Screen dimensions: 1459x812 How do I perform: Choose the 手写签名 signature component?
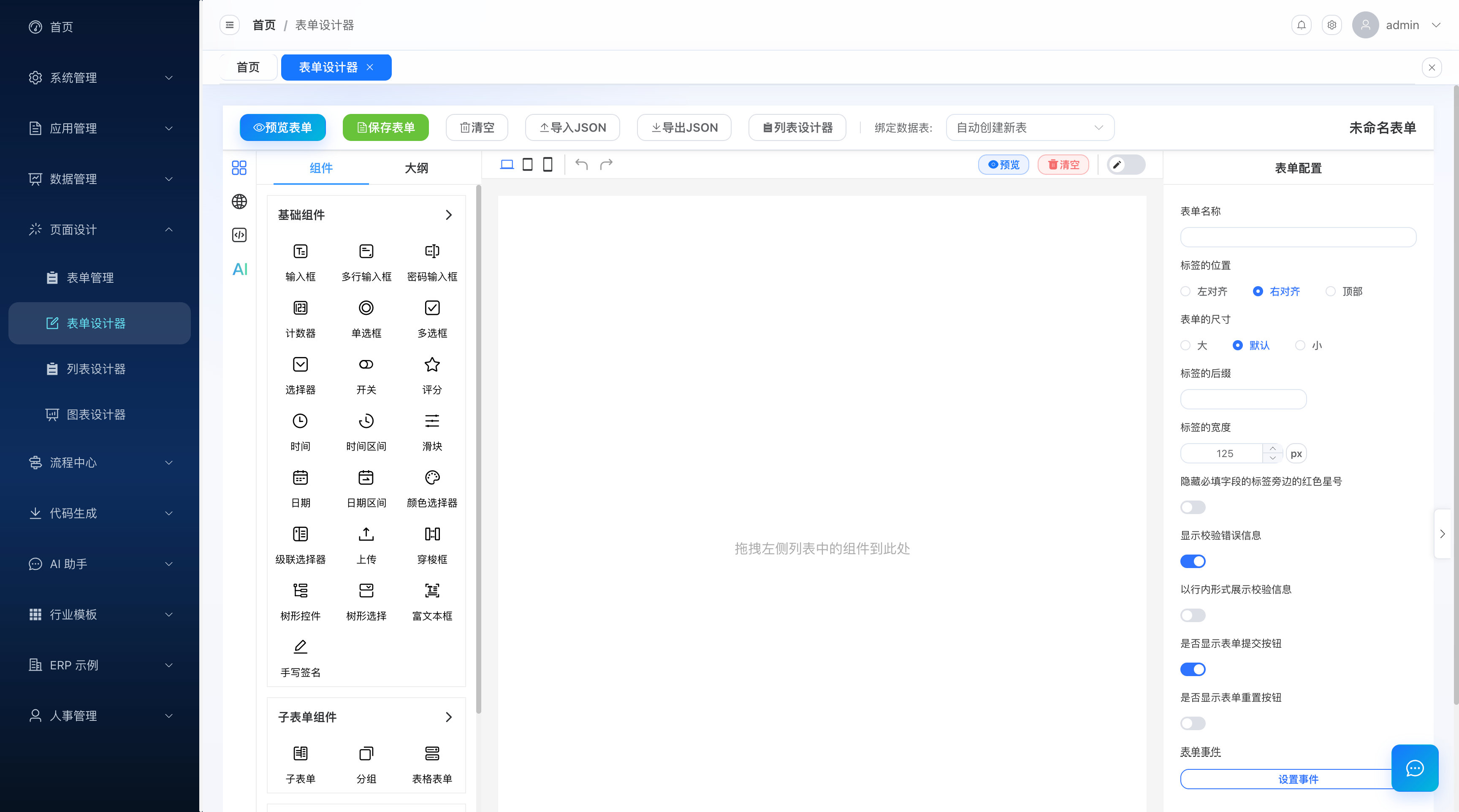click(300, 658)
